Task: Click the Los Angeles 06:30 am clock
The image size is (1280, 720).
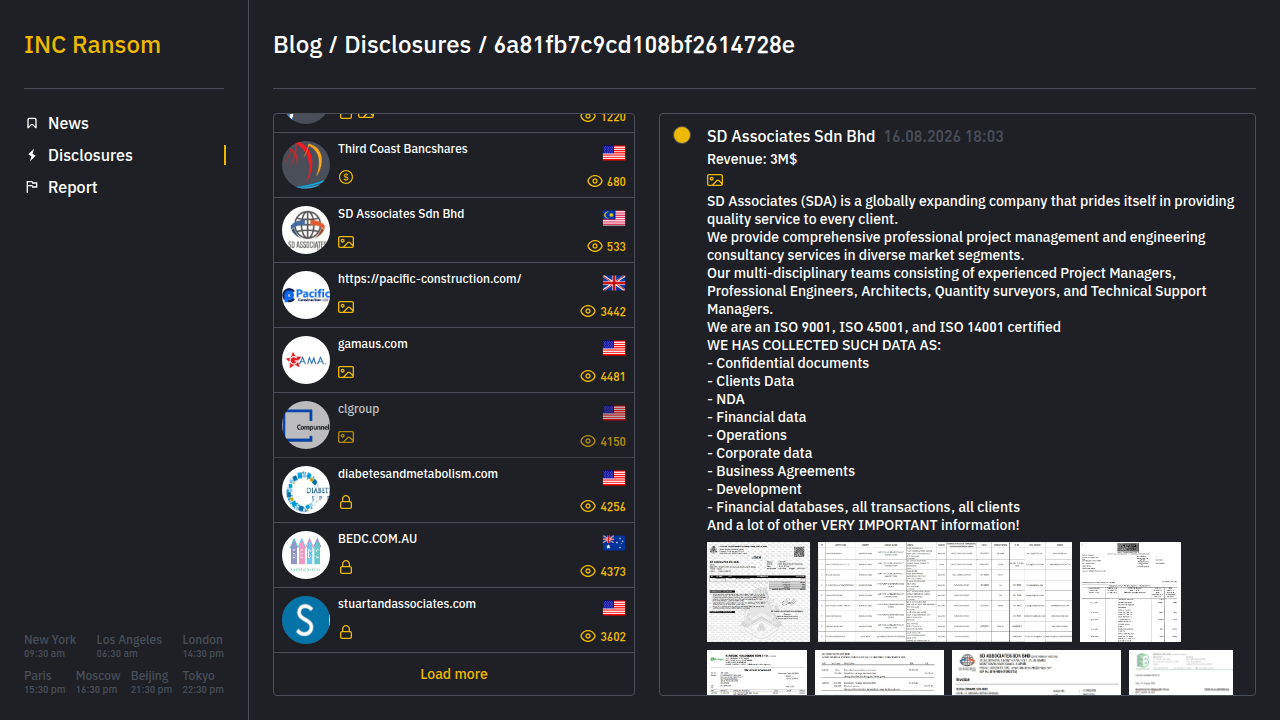Action: (x=129, y=646)
